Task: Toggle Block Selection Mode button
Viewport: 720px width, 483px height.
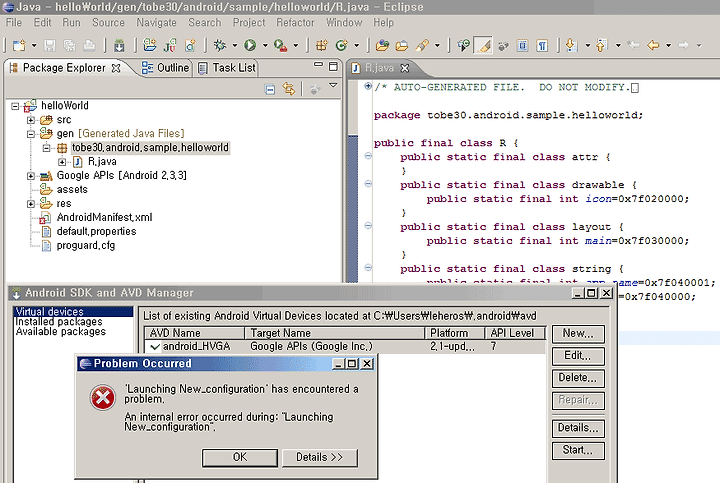Action: point(523,45)
